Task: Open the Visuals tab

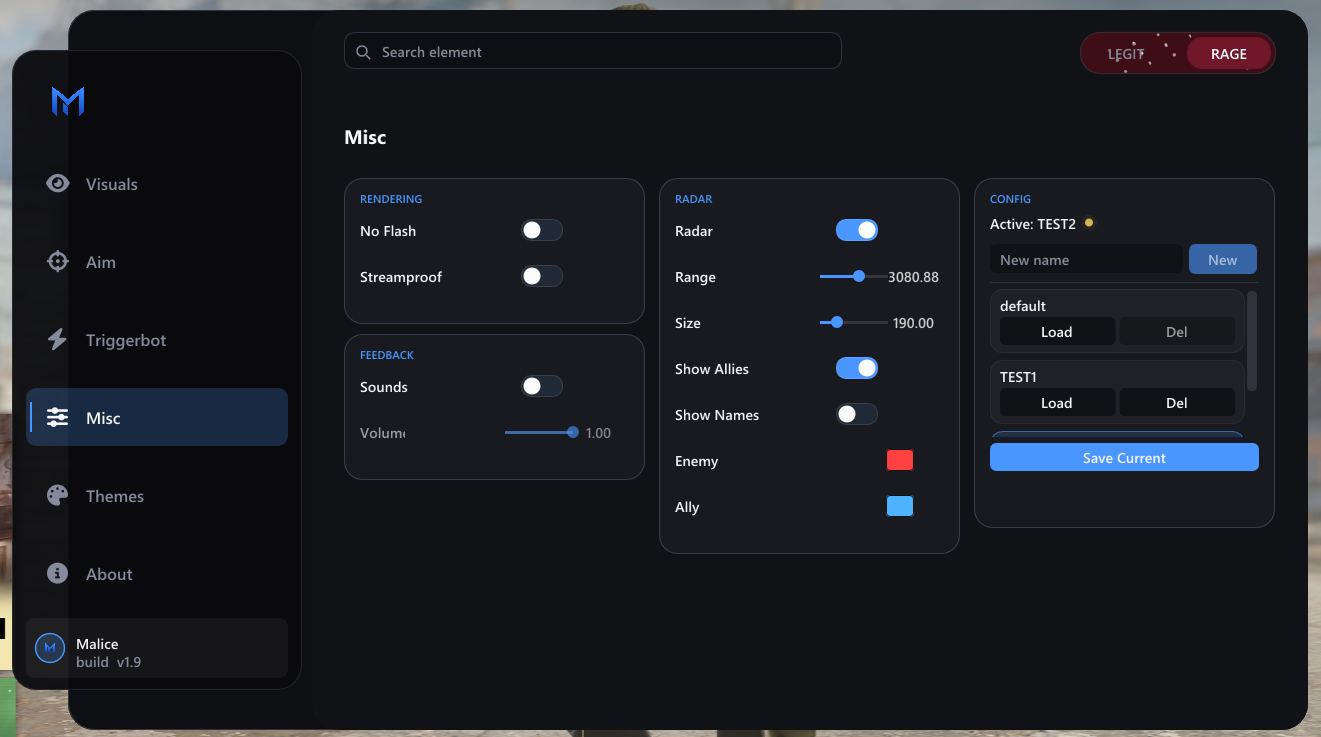Action: [157, 184]
